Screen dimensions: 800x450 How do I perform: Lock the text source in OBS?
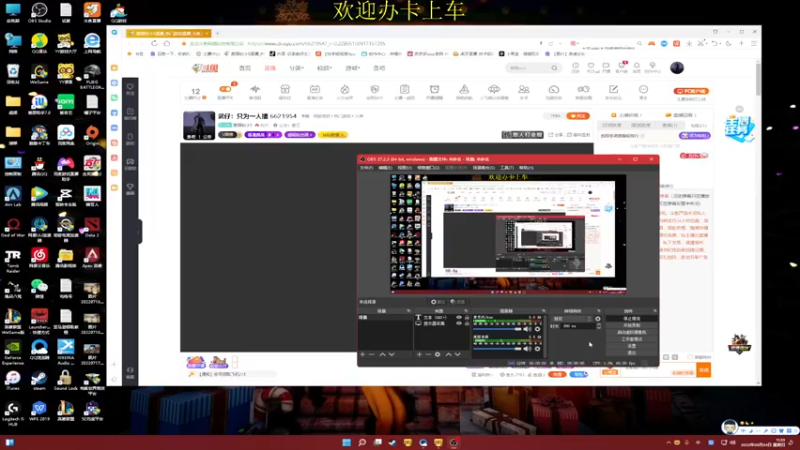click(x=467, y=317)
